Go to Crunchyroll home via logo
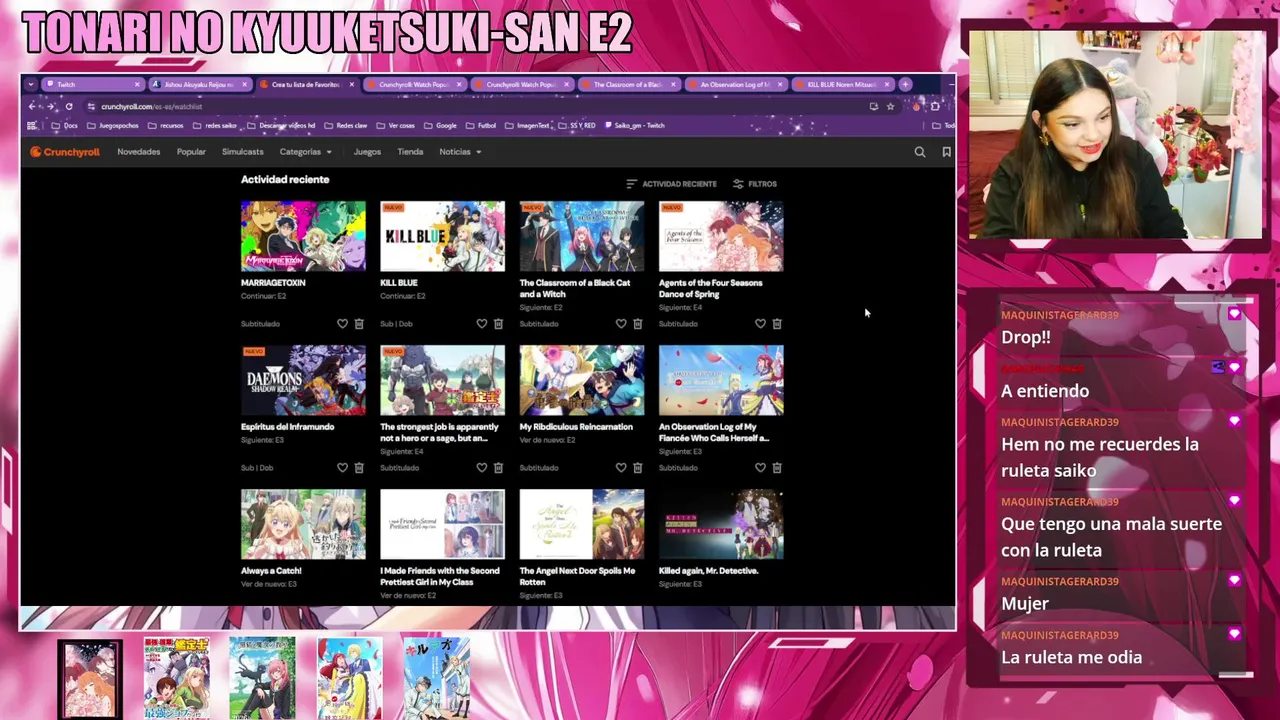The image size is (1280, 720). click(65, 152)
